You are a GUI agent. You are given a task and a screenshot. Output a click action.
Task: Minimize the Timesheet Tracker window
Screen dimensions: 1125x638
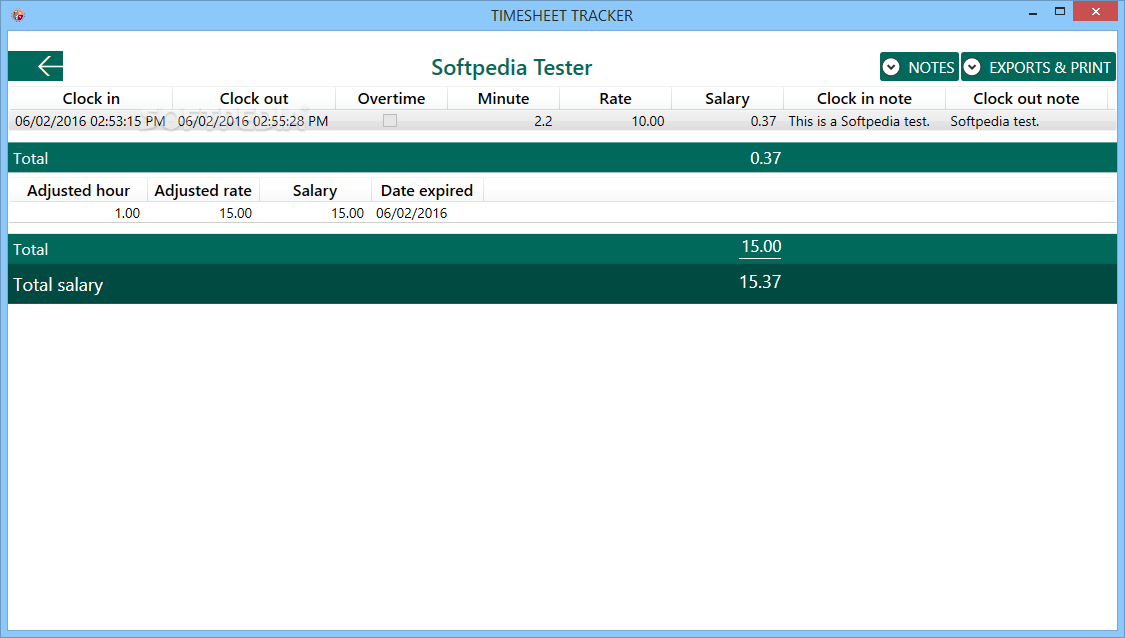[1033, 13]
